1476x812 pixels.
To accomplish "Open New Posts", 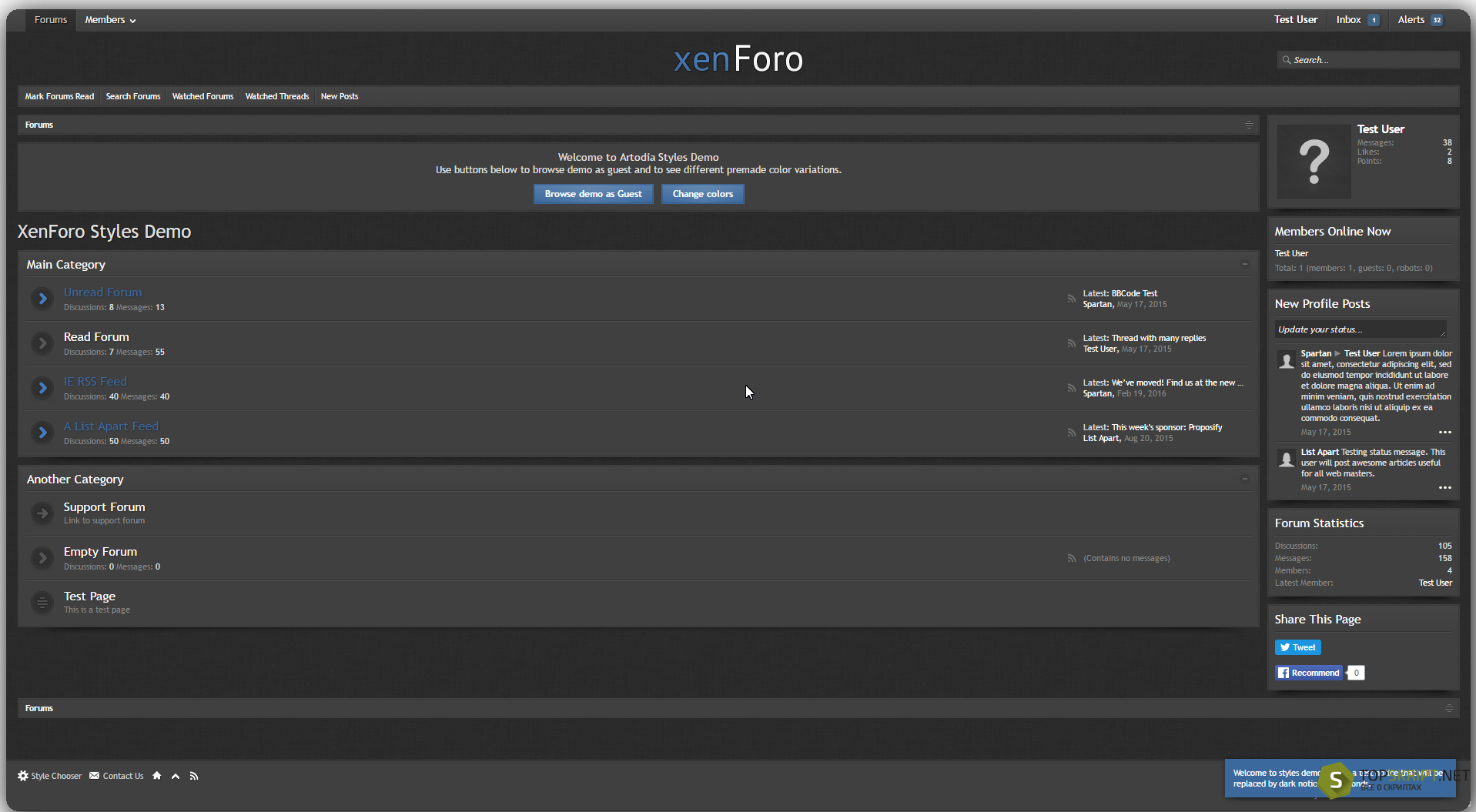I will coord(340,96).
